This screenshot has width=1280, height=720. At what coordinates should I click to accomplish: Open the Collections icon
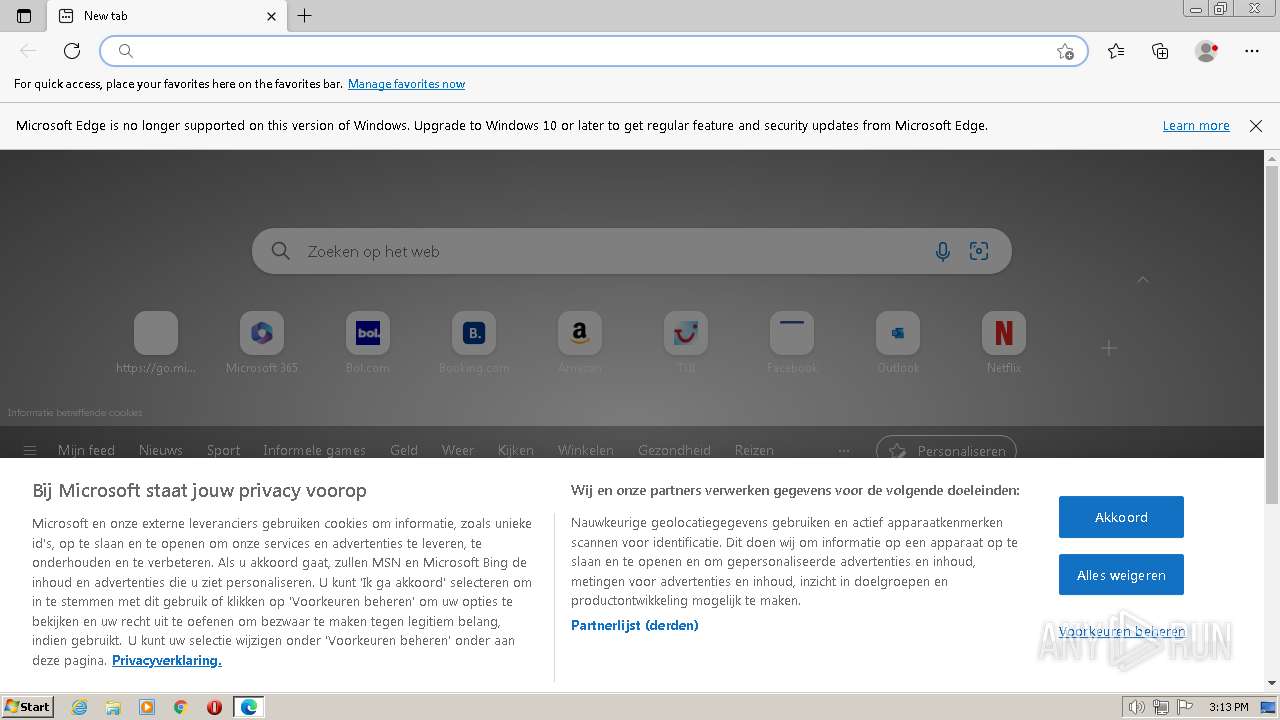coord(1160,51)
